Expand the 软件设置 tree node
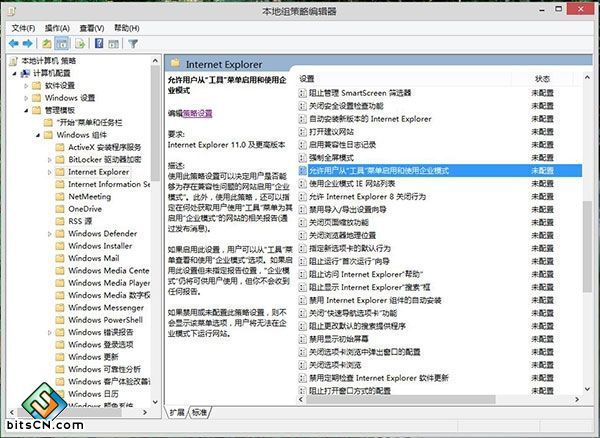 (x=26, y=86)
